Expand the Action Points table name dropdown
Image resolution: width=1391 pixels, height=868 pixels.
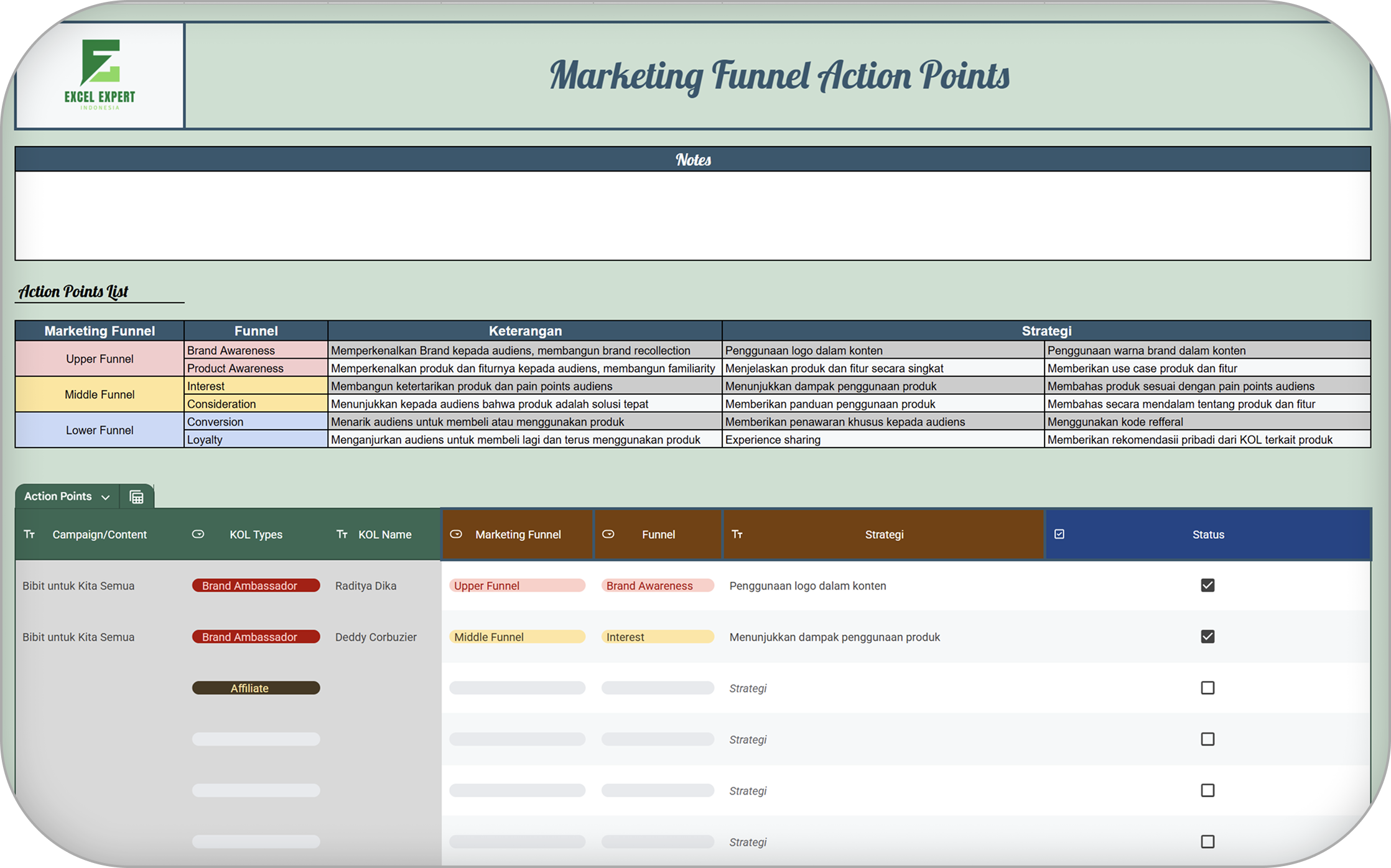tap(105, 497)
